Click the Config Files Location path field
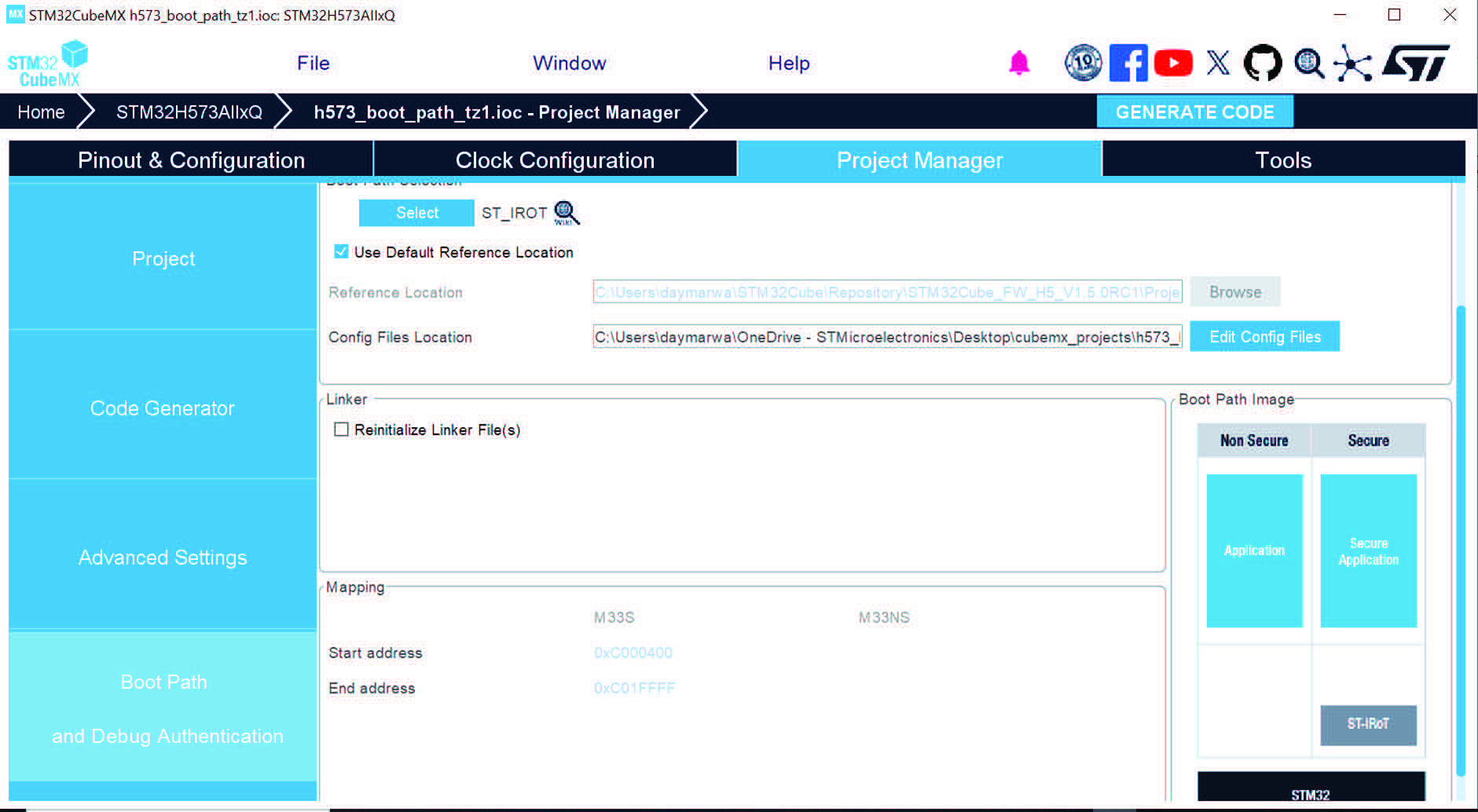The height and width of the screenshot is (812, 1478). click(887, 337)
